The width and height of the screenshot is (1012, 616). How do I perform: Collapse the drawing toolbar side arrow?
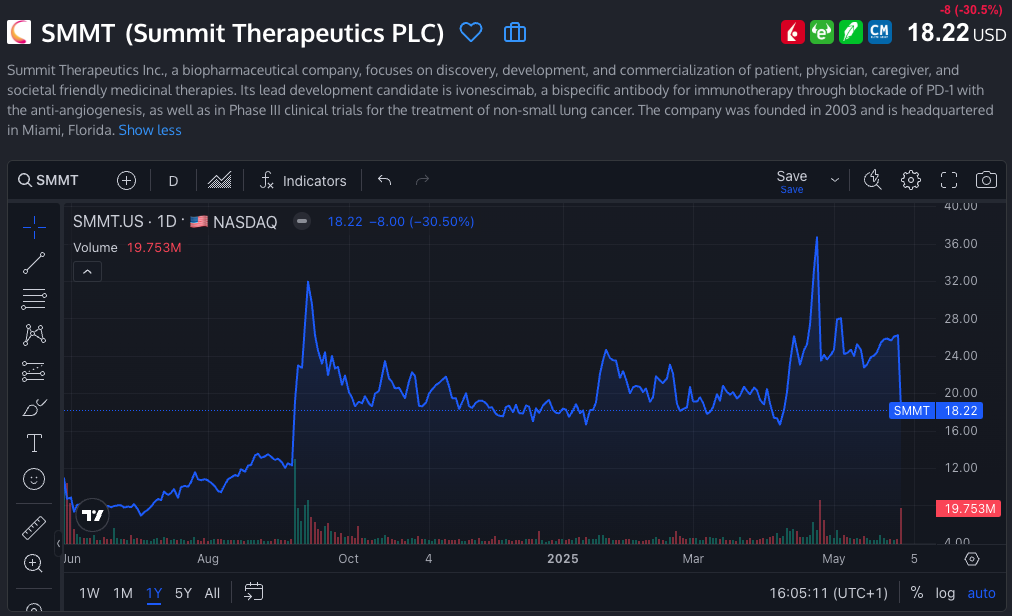point(58,543)
